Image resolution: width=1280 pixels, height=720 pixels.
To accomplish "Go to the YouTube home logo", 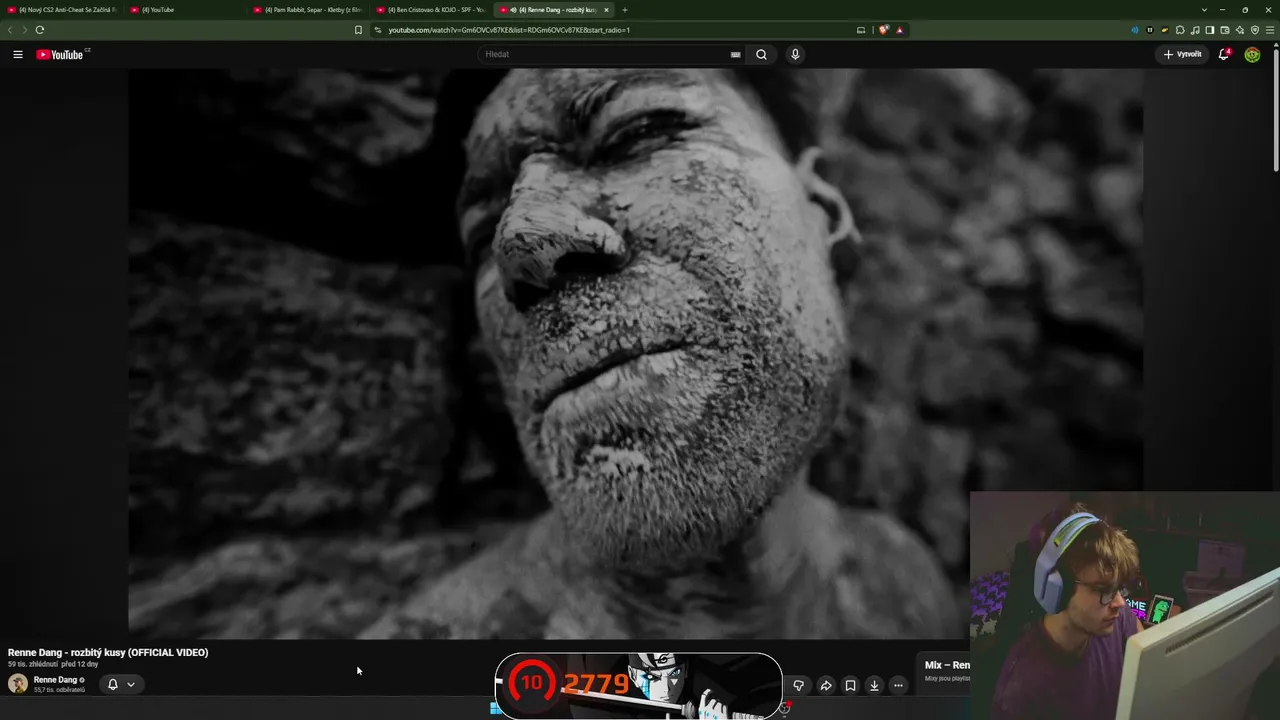I will pos(60,54).
